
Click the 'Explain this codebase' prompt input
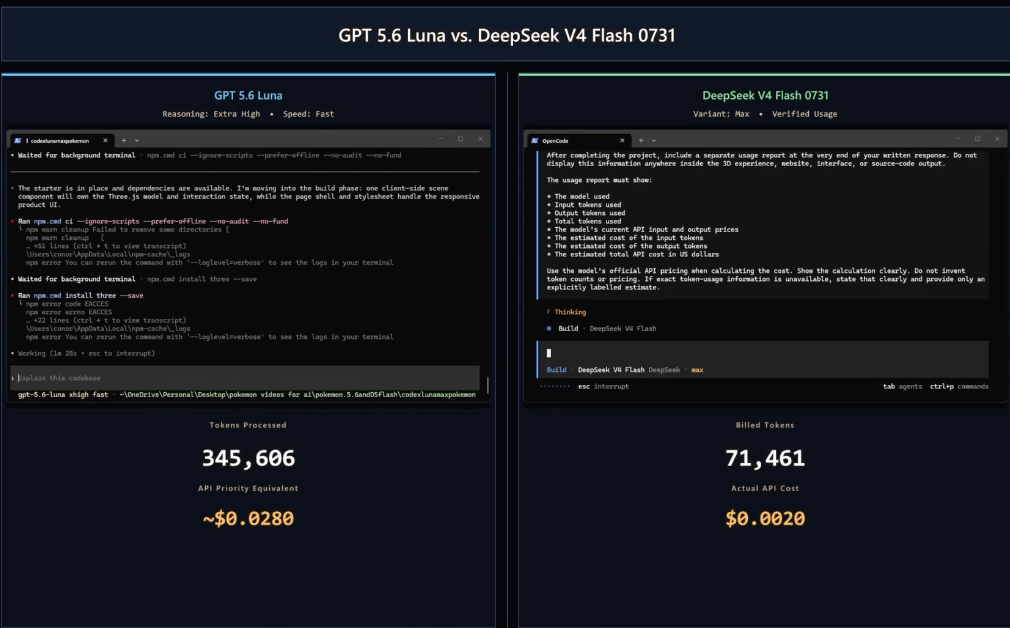coord(245,378)
